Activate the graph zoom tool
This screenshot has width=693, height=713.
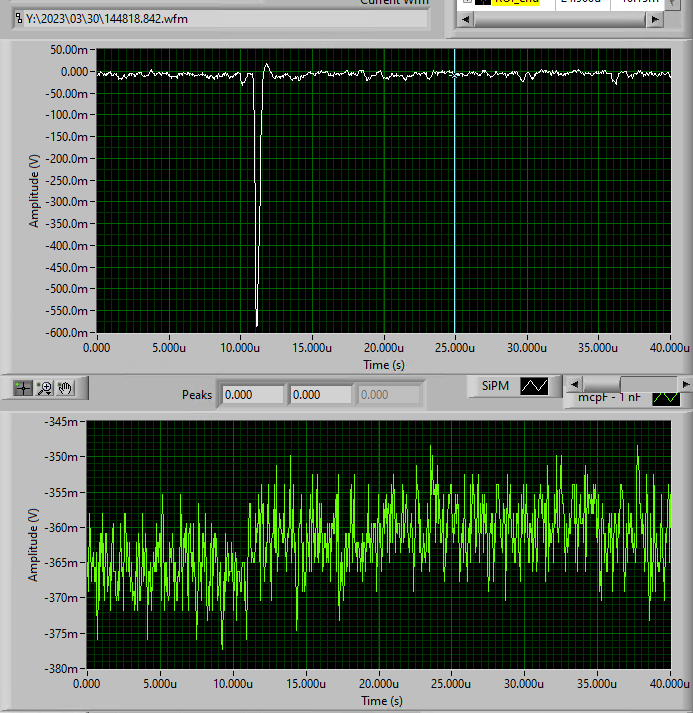click(45, 387)
